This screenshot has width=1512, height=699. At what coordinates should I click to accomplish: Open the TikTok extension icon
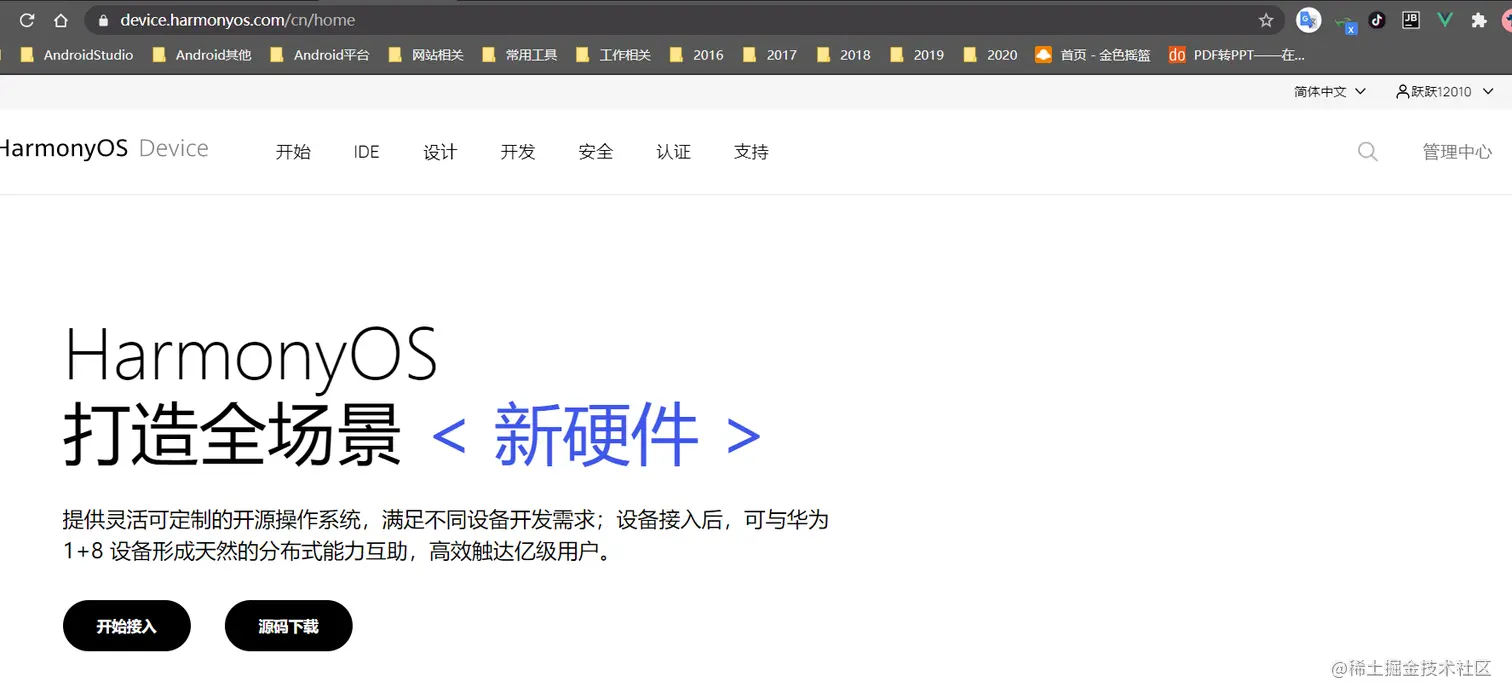pyautogui.click(x=1377, y=20)
